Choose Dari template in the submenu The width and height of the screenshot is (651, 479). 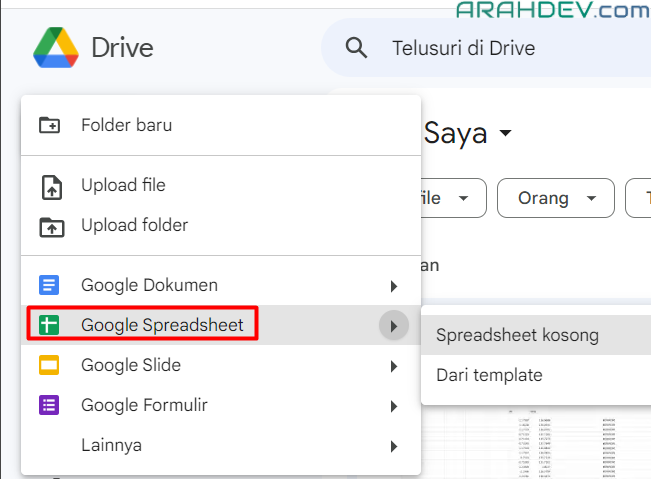pyautogui.click(x=489, y=376)
